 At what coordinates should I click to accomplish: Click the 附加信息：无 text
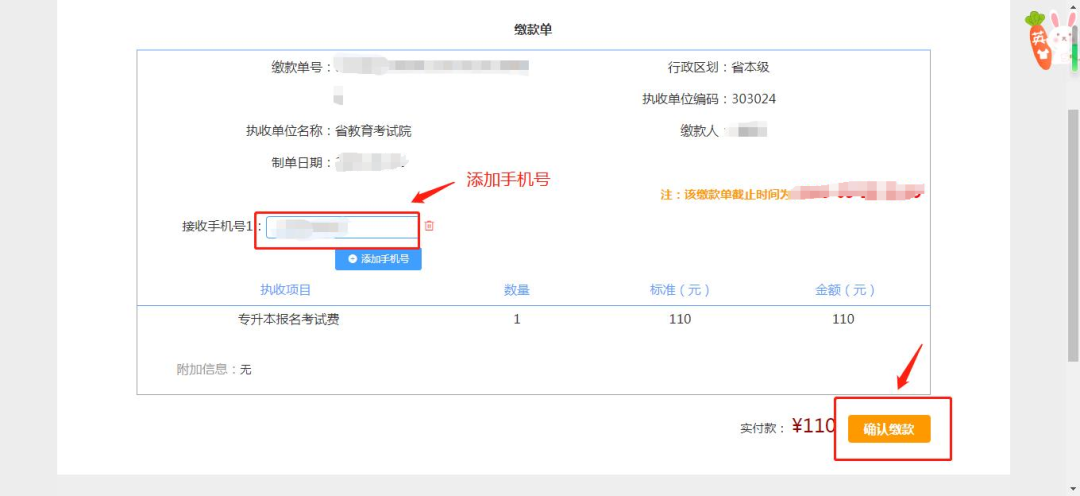pyautogui.click(x=214, y=369)
